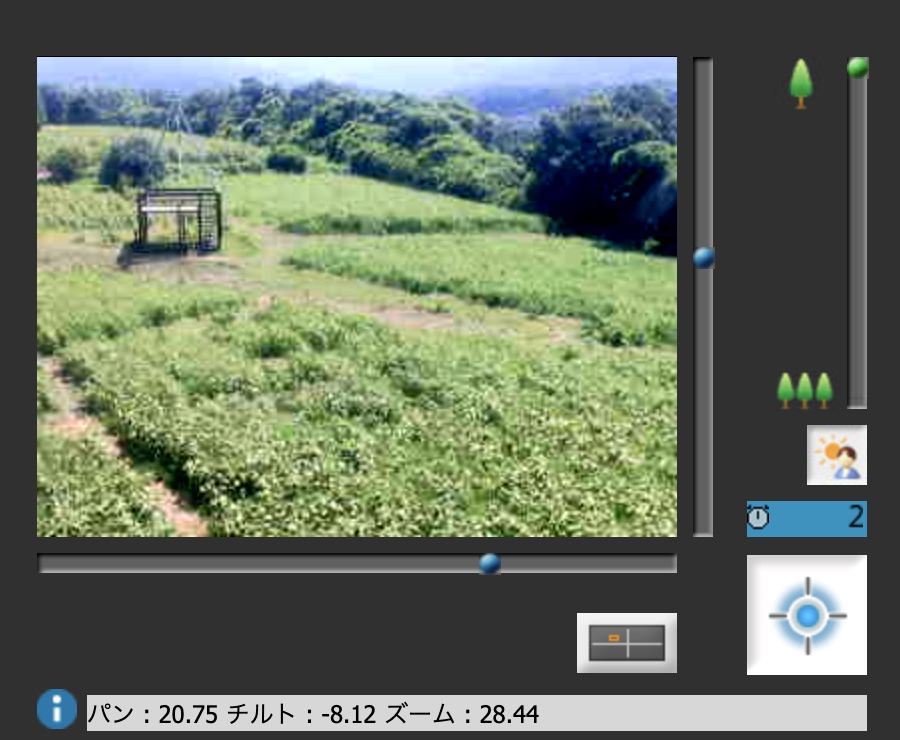This screenshot has height=740, width=900.
Task: Click the cage structure in camera view
Action: pyautogui.click(x=178, y=220)
